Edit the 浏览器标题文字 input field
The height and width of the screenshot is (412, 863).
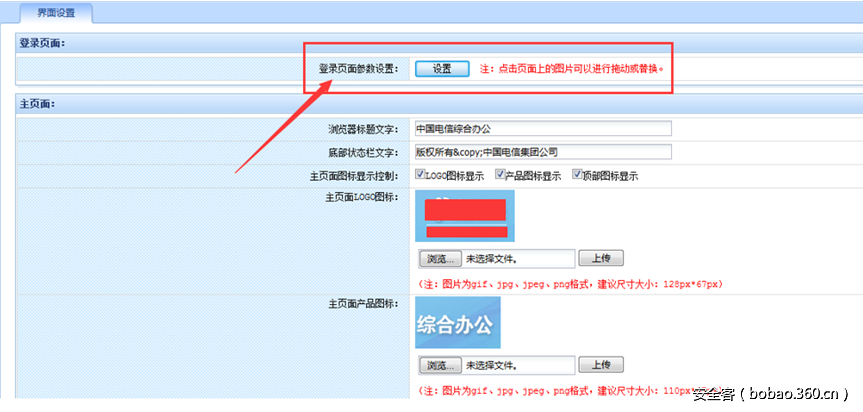coord(543,129)
